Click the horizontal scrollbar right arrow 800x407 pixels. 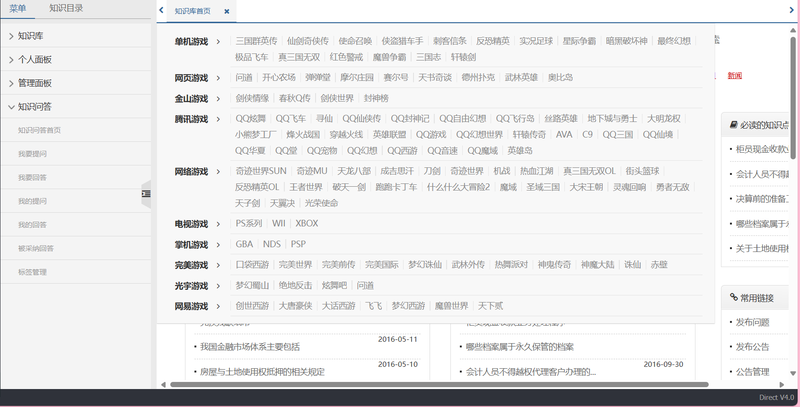point(782,385)
